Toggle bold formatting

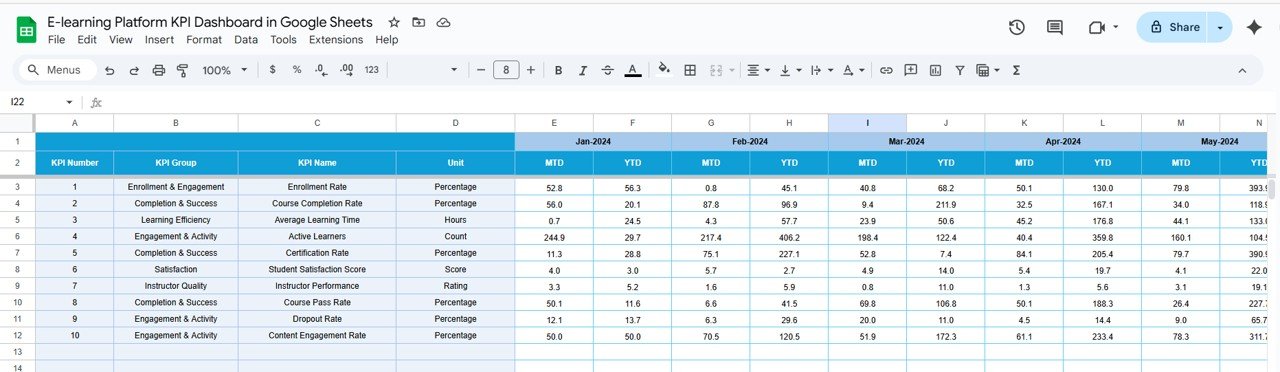pyautogui.click(x=558, y=70)
